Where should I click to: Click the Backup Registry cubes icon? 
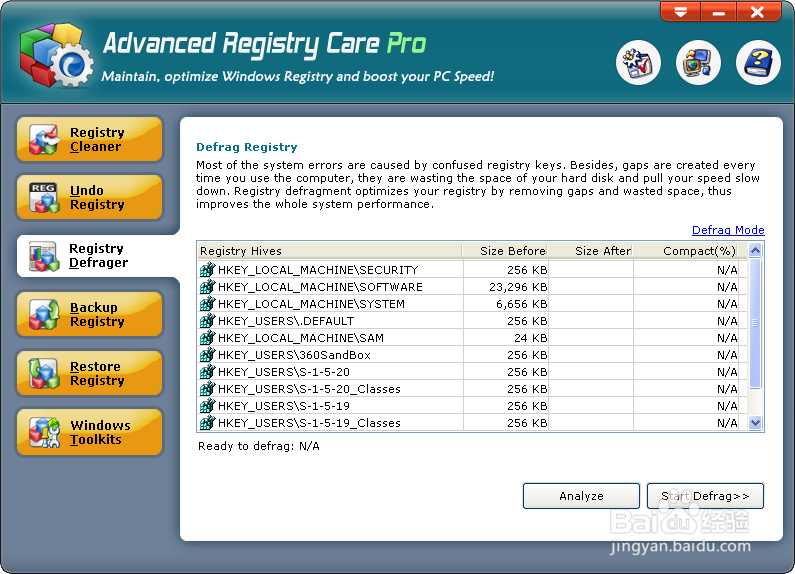click(x=44, y=315)
